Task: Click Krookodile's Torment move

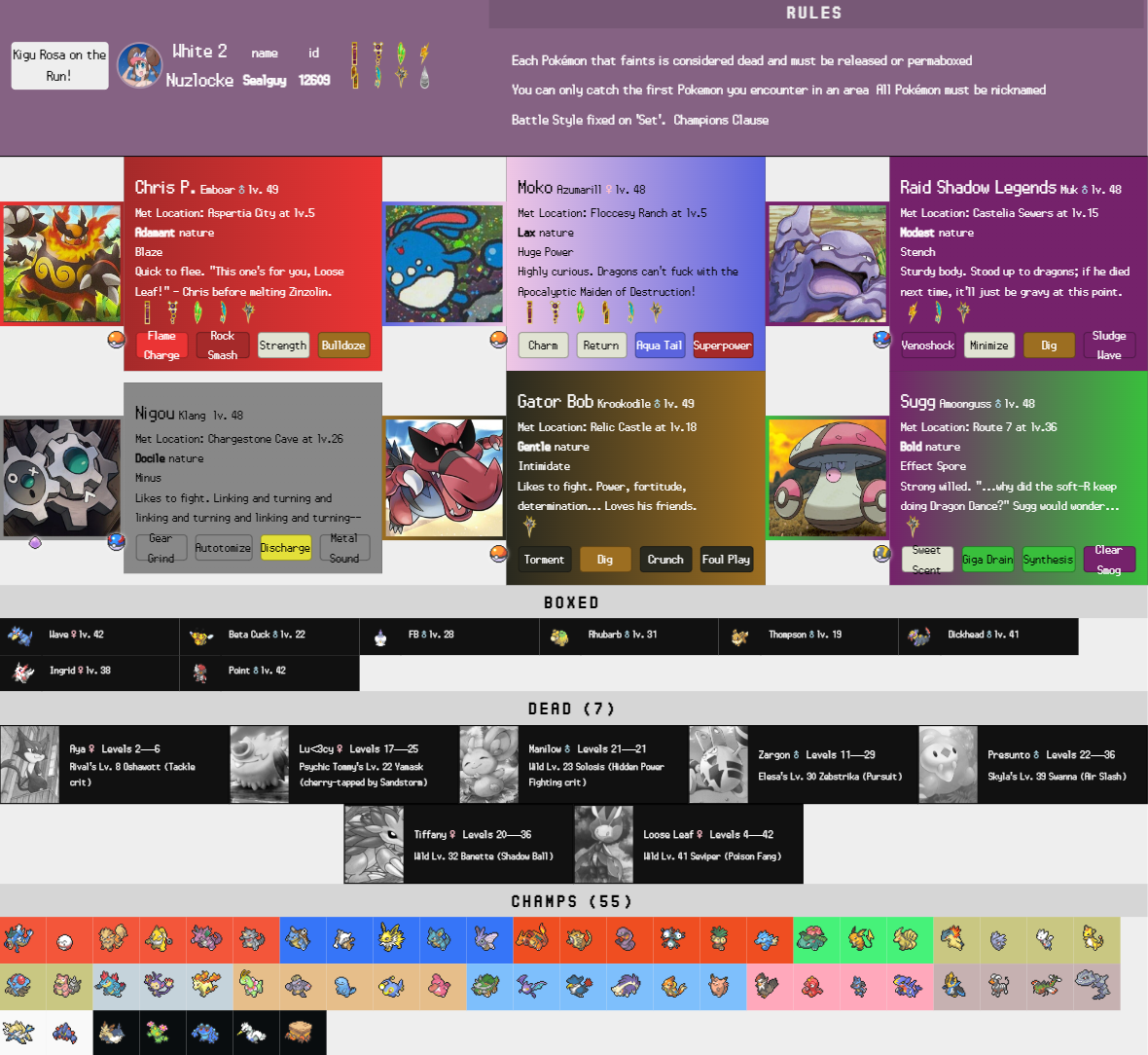Action: pos(544,559)
